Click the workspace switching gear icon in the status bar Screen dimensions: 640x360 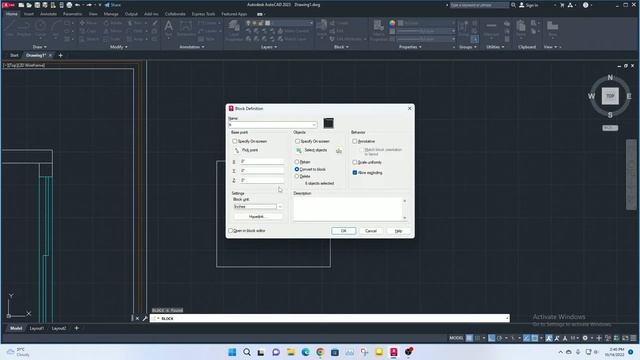[585, 338]
